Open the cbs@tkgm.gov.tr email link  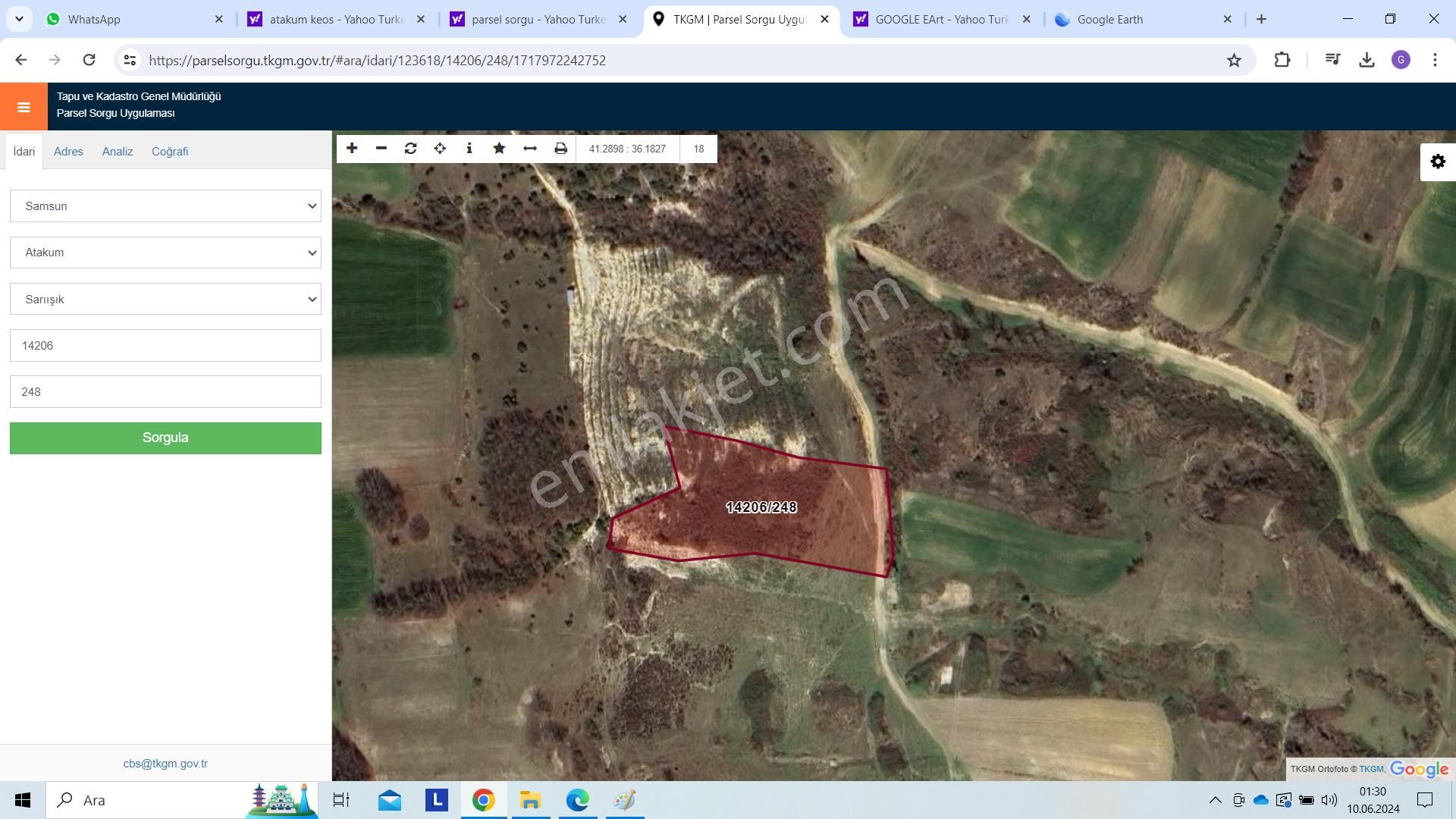click(165, 764)
